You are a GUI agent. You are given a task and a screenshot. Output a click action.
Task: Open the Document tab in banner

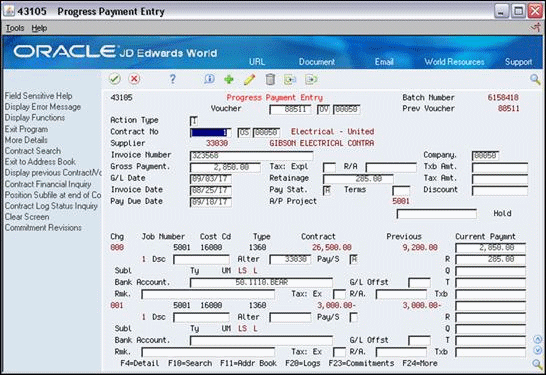click(x=317, y=62)
